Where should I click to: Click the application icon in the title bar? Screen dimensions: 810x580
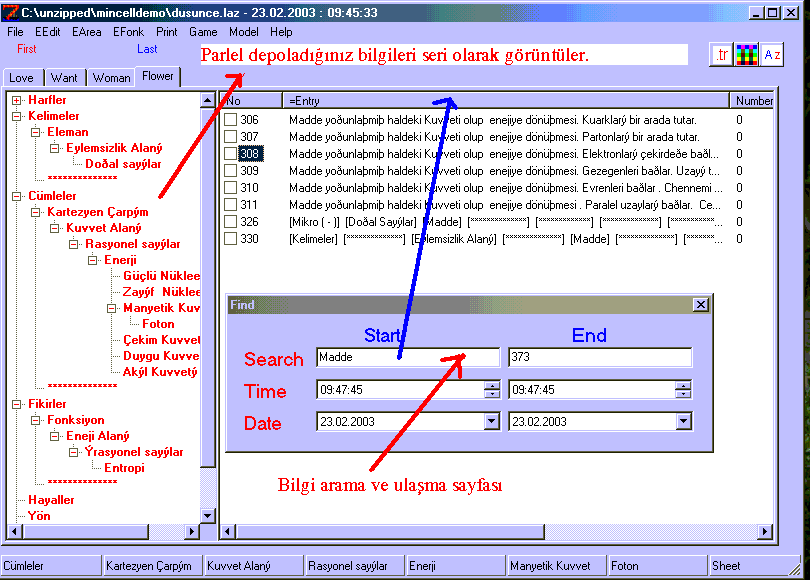coord(10,12)
